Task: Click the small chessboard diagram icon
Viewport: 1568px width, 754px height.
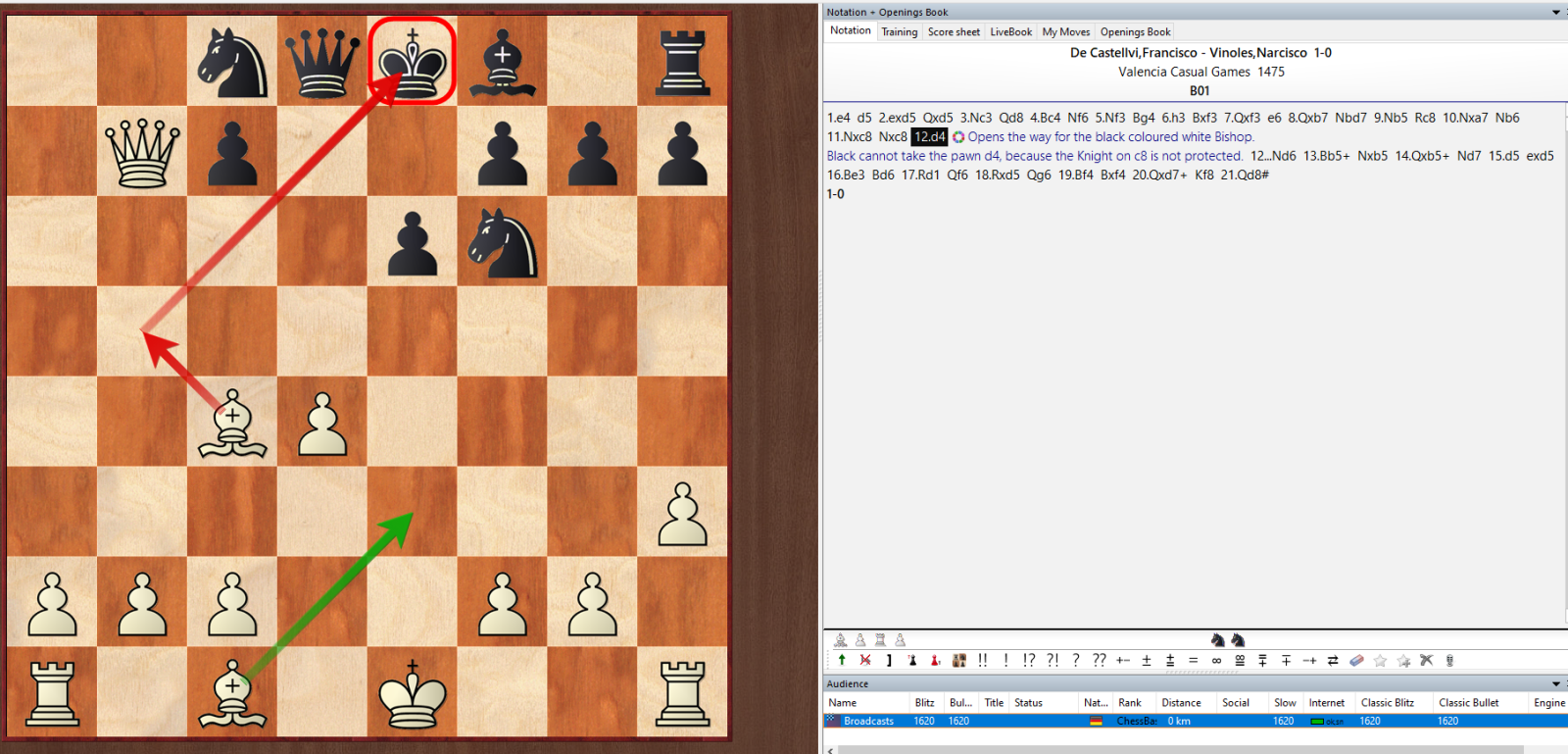Action: pyautogui.click(x=958, y=660)
